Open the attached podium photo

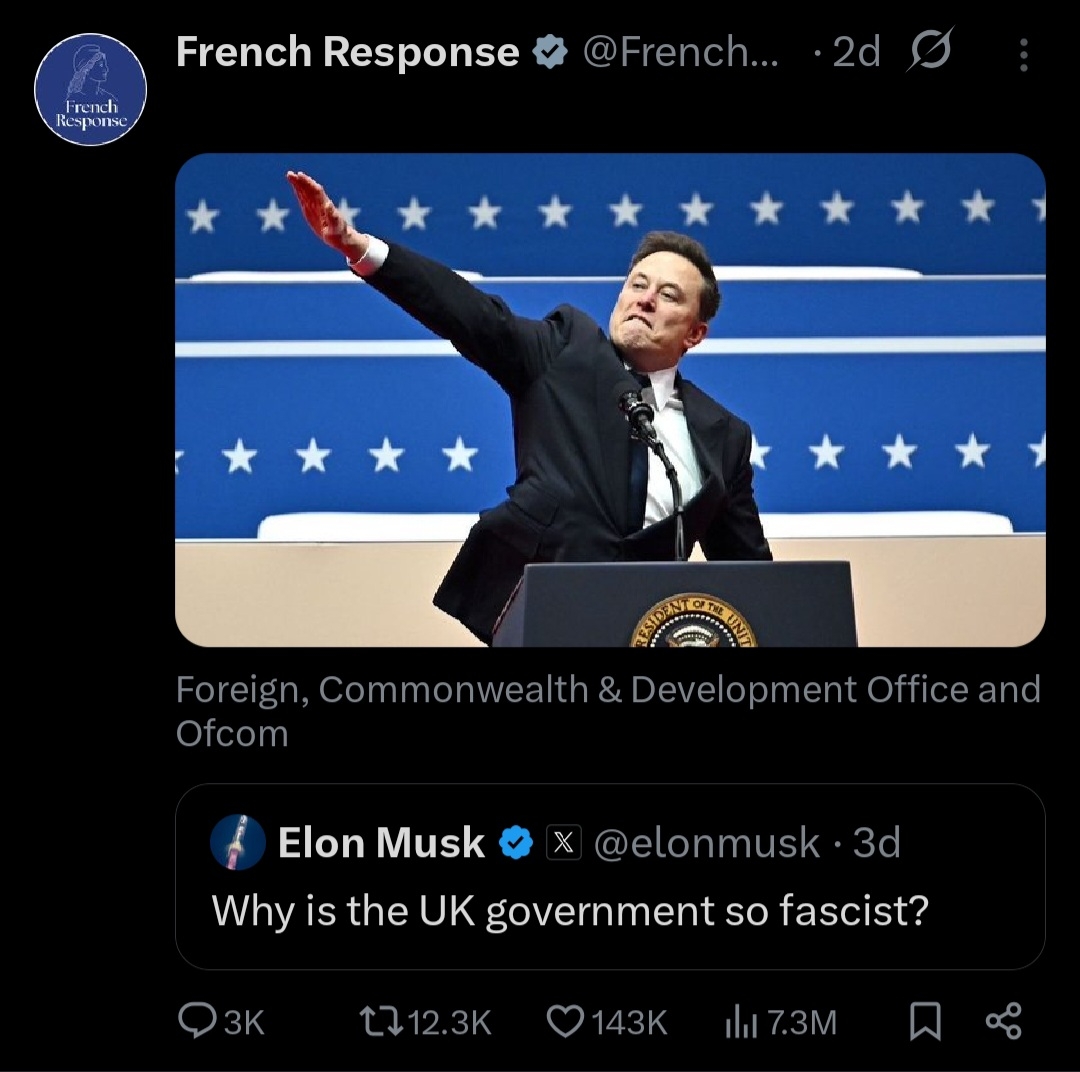pyautogui.click(x=610, y=400)
